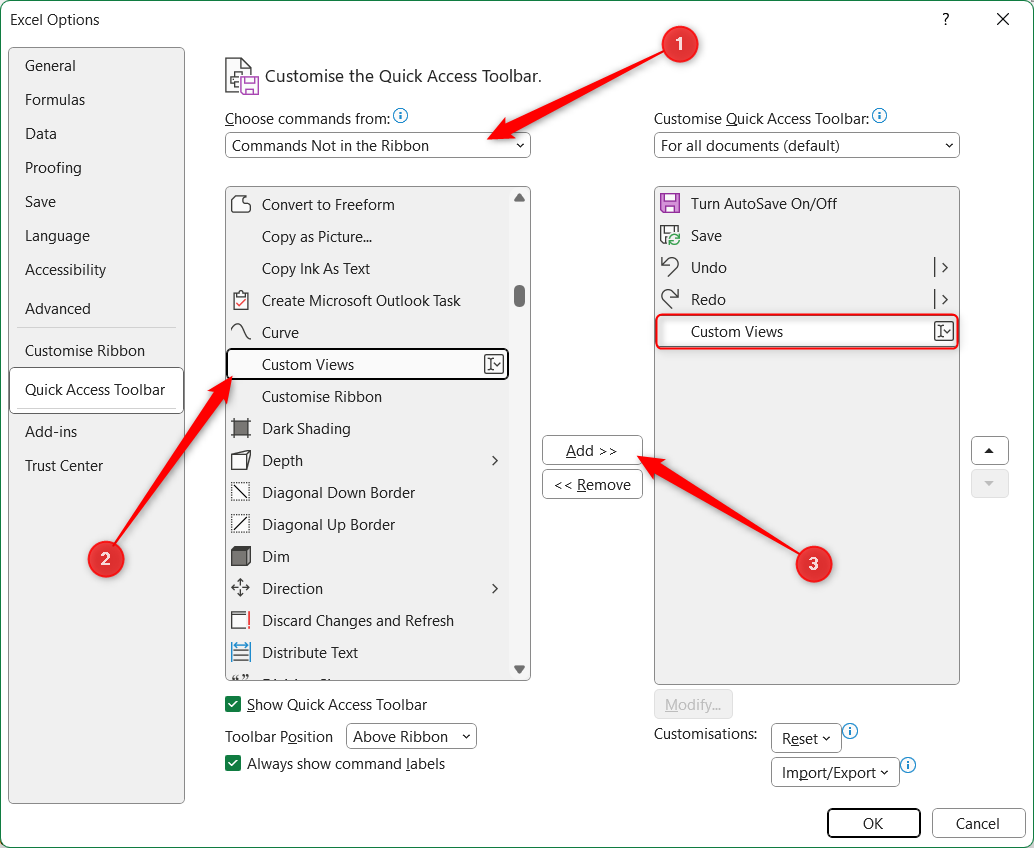Click the Diagonal Down Border icon
The height and width of the screenshot is (848, 1034).
pyautogui.click(x=241, y=492)
